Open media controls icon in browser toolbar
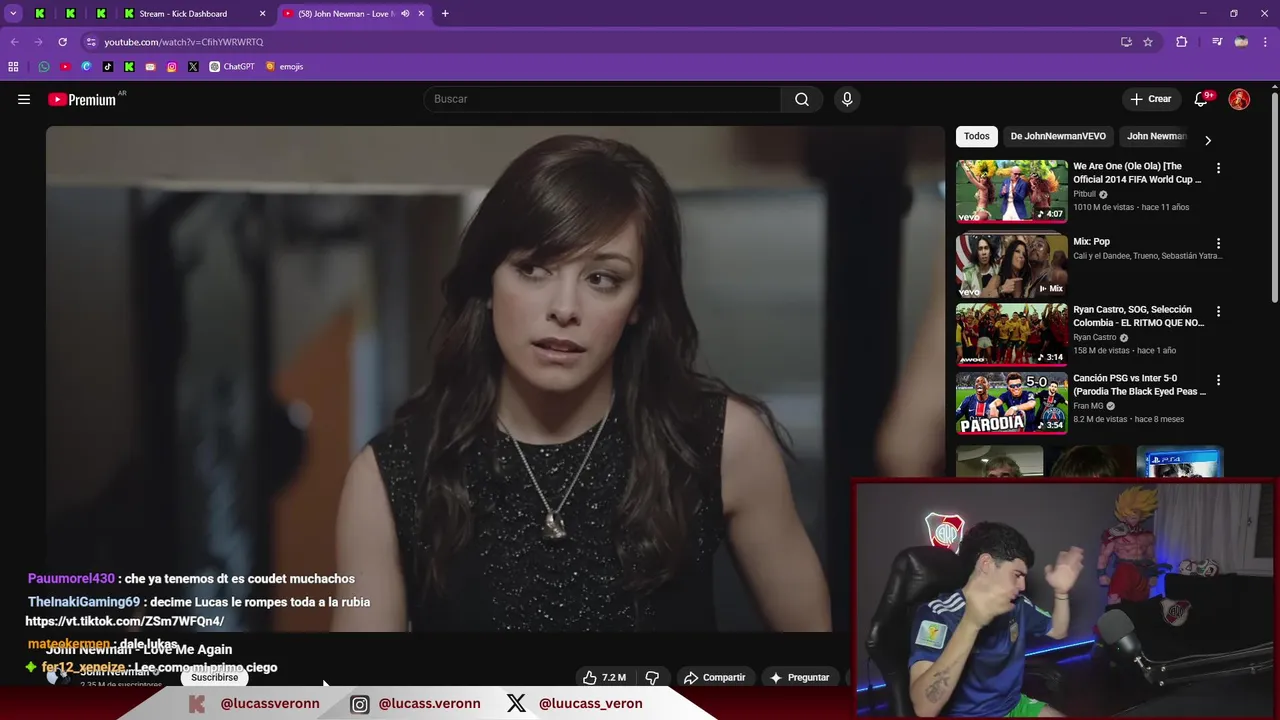This screenshot has height=720, width=1280. click(1217, 42)
